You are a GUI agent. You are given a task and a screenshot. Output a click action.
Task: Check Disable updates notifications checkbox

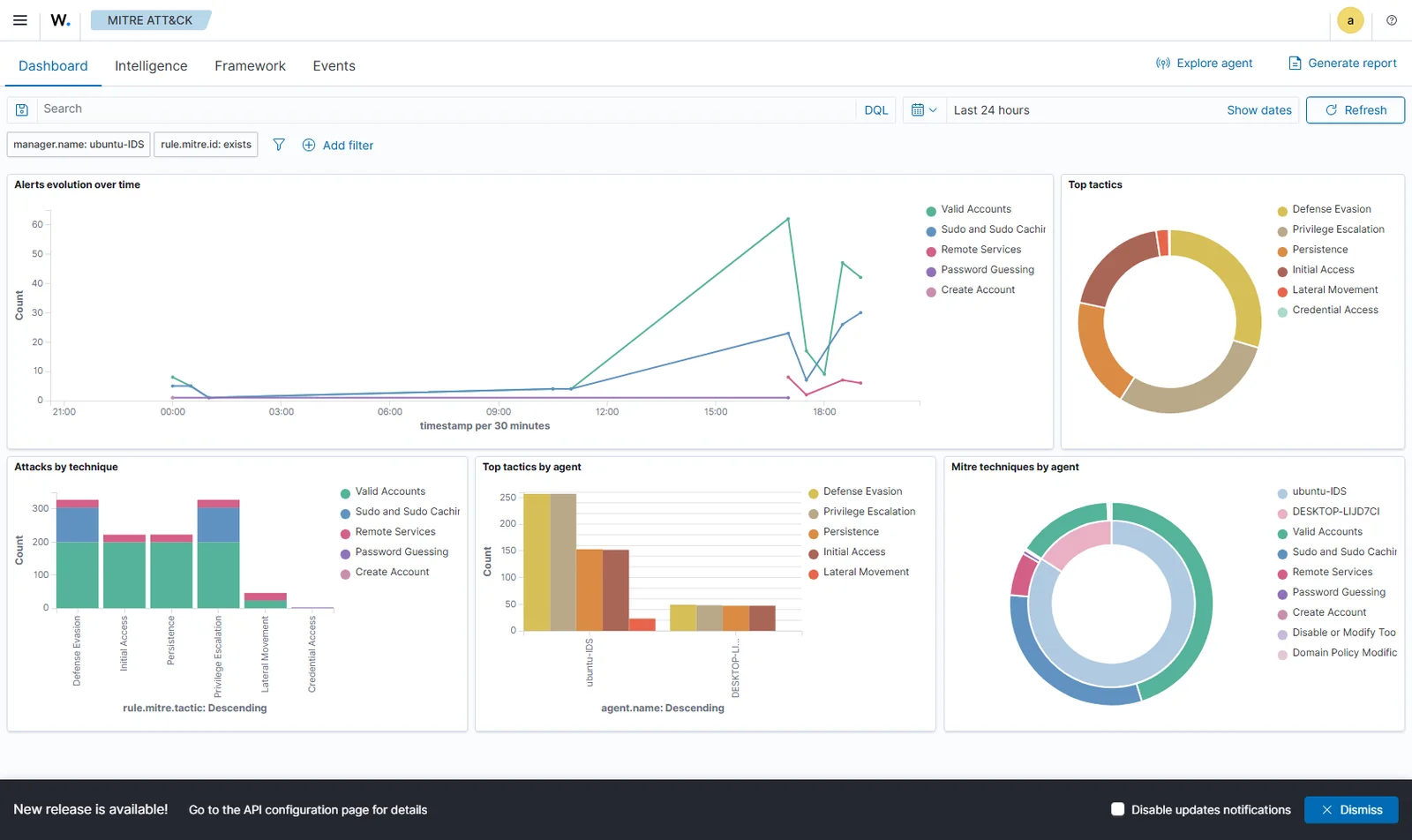1117,809
